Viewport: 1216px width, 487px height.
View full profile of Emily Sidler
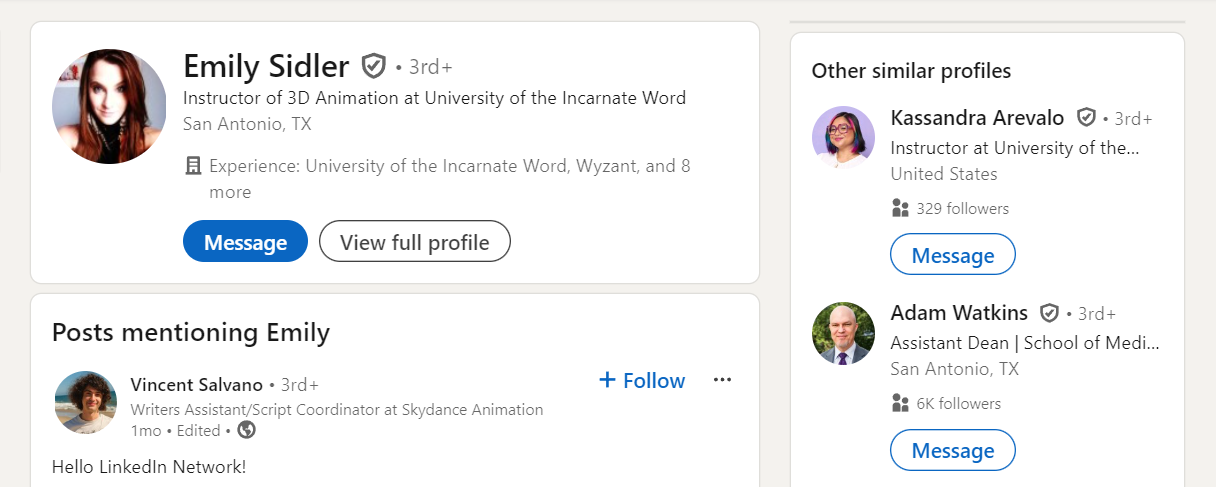pos(415,241)
